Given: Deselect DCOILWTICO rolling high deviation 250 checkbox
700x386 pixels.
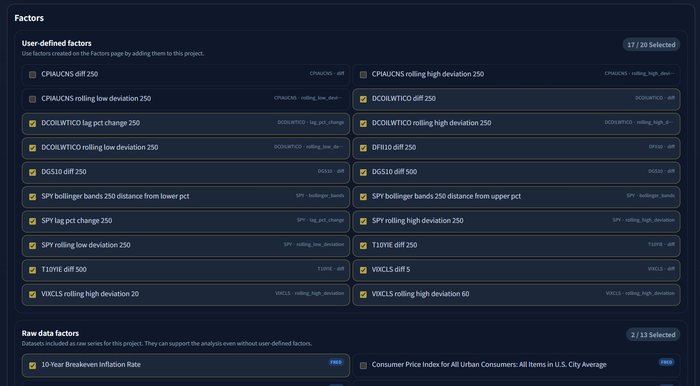Looking at the screenshot, I should [363, 124].
